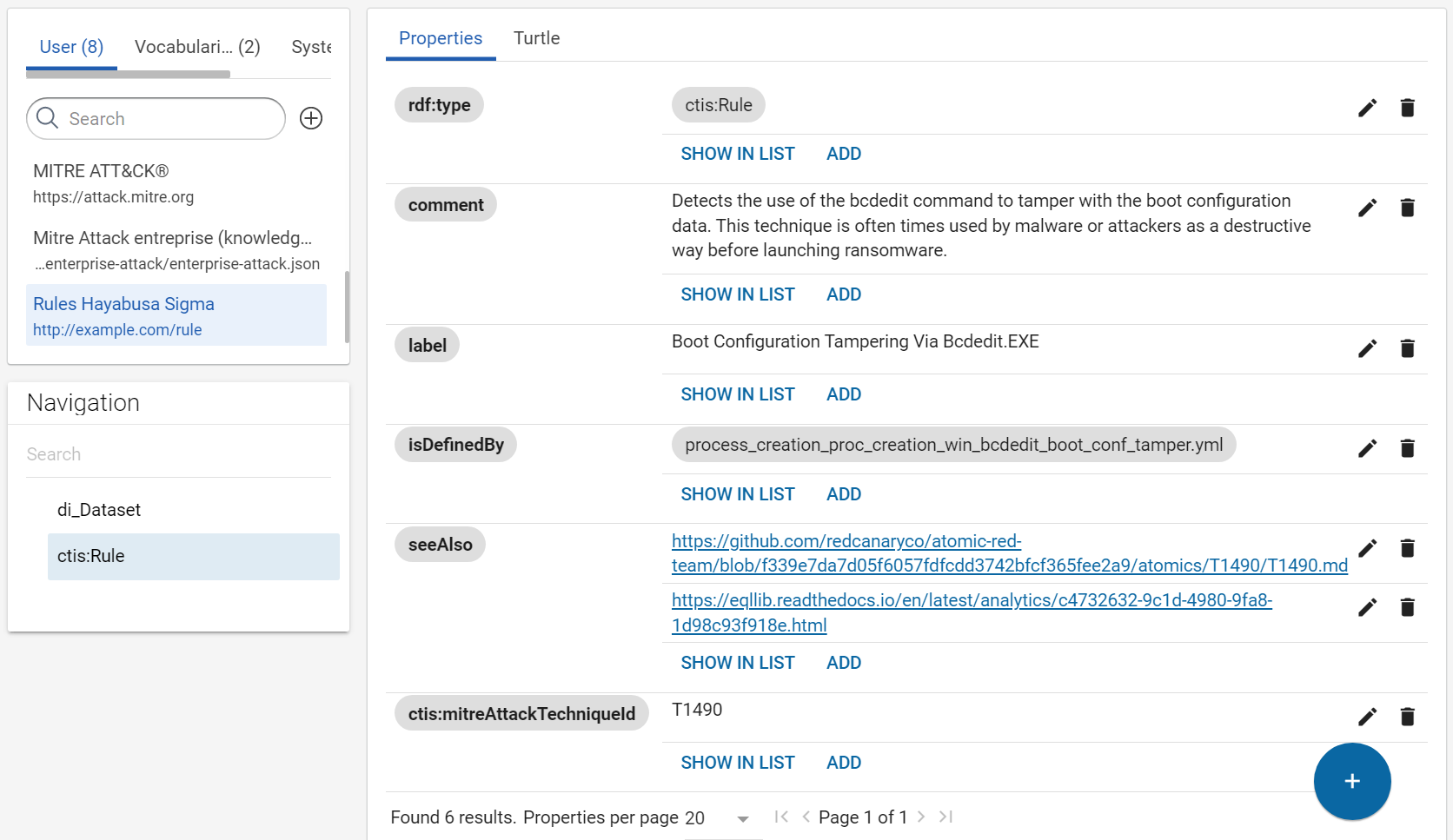Click the add dataset plus-circle icon

pos(311,118)
